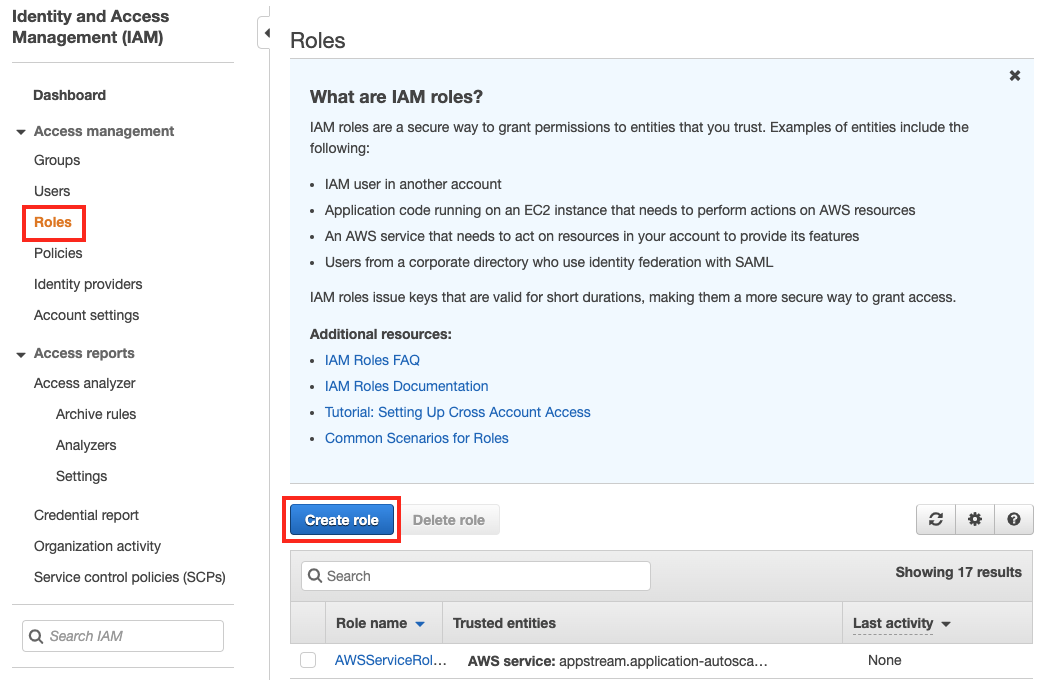
Task: Open Roles in the sidebar
Action: coord(53,222)
